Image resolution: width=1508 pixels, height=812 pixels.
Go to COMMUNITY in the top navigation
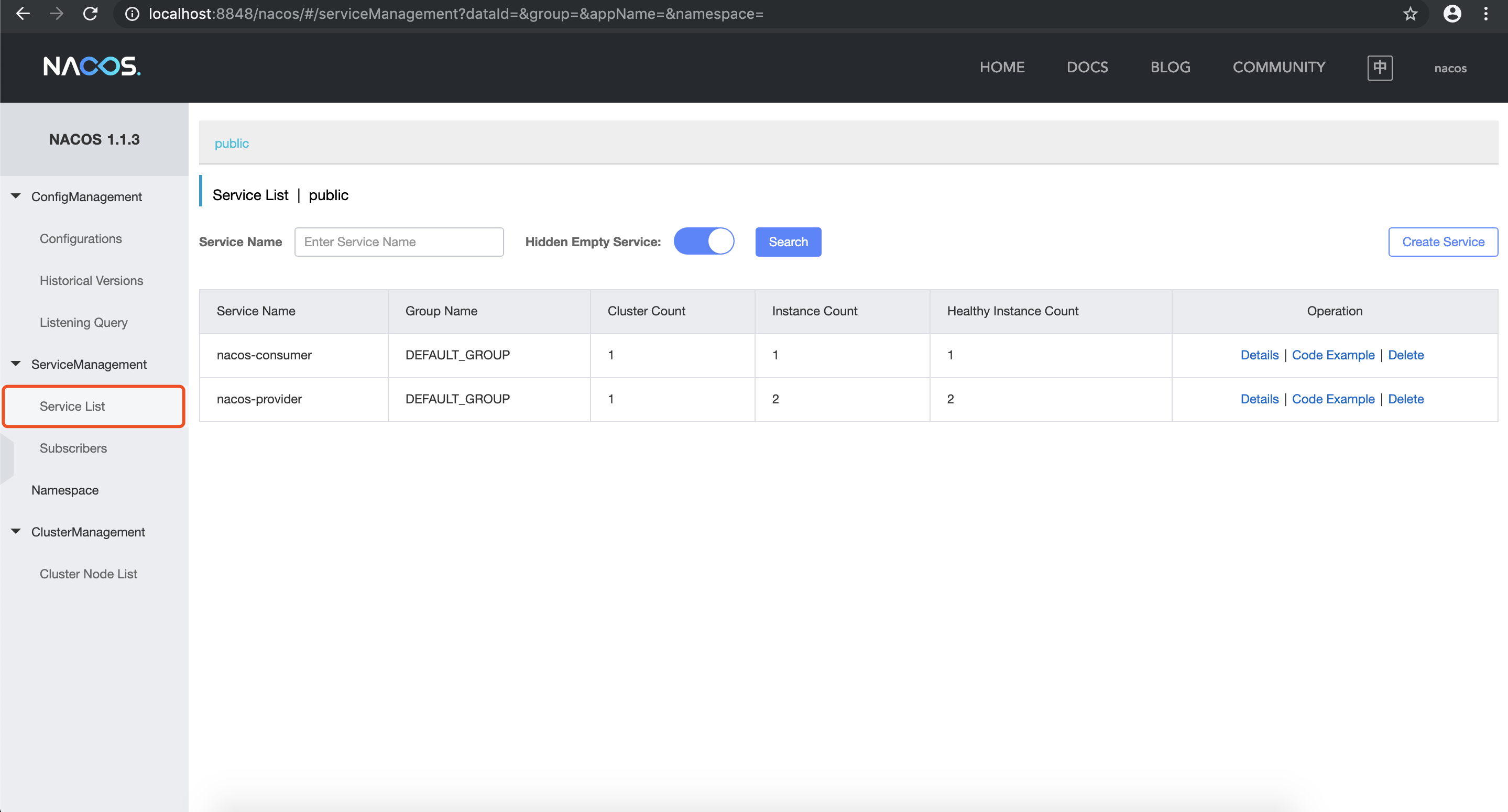(1278, 68)
